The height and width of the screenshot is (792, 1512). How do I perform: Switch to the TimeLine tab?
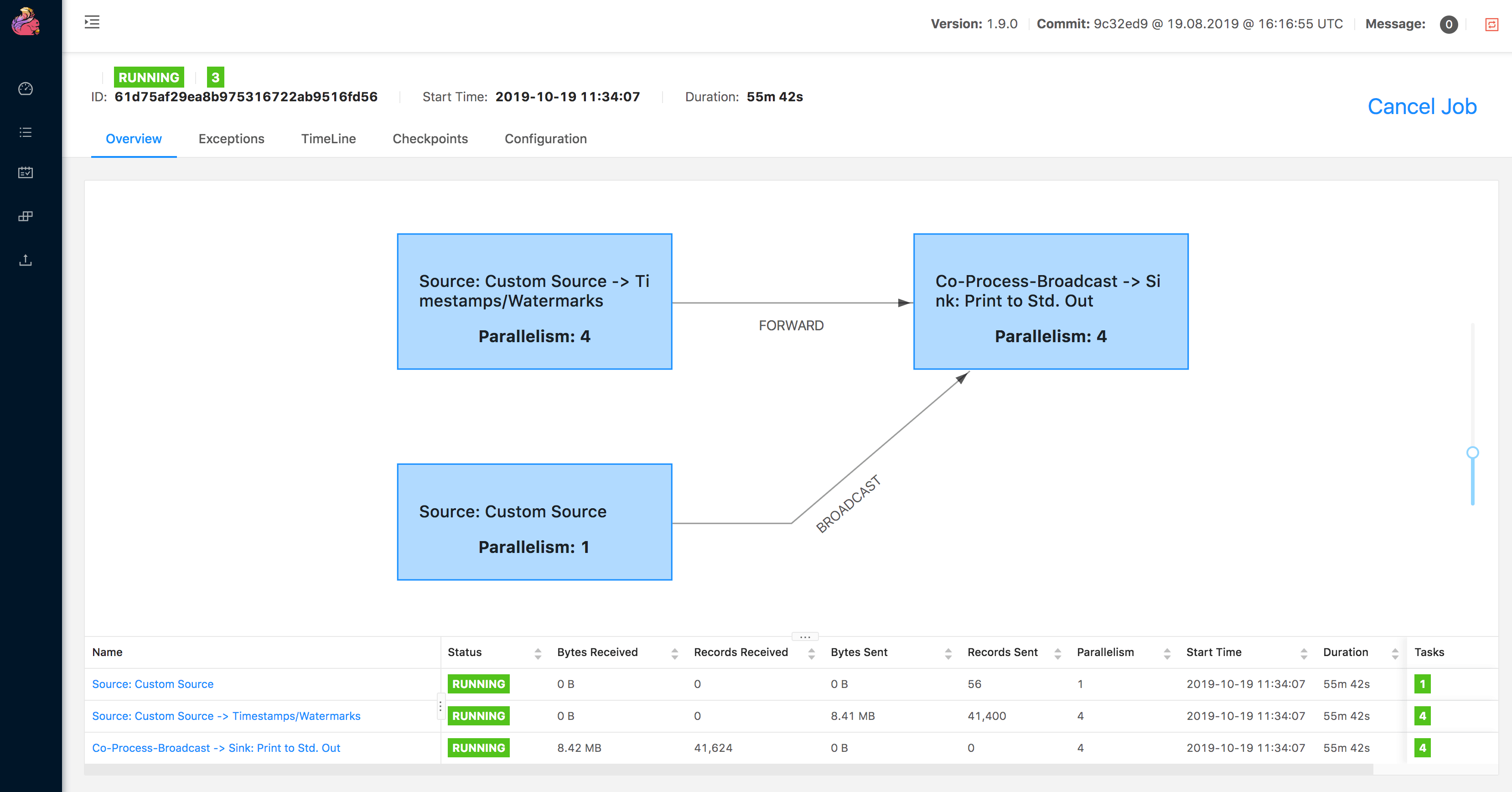328,139
